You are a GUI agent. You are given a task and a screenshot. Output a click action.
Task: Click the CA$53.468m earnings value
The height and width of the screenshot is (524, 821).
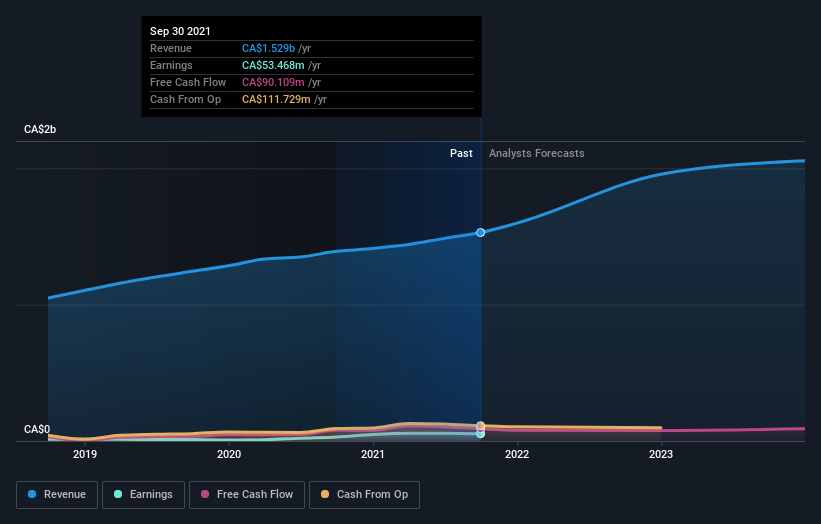tap(273, 65)
